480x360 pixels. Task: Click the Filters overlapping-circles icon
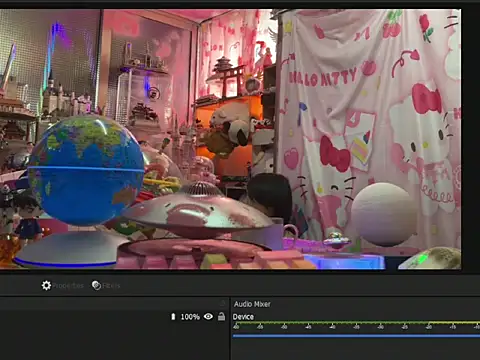96,285
